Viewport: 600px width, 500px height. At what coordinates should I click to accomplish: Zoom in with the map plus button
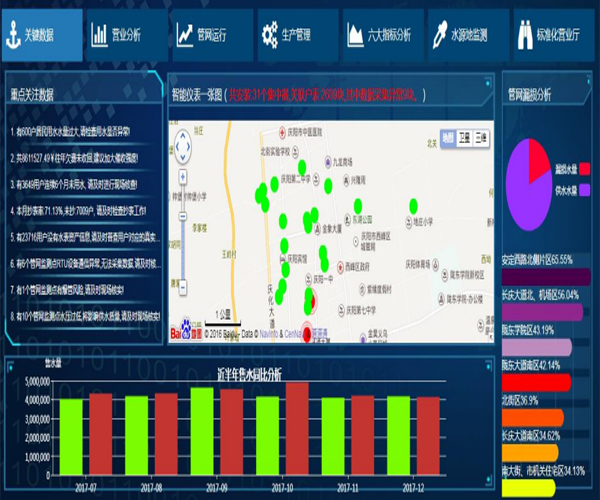point(183,177)
